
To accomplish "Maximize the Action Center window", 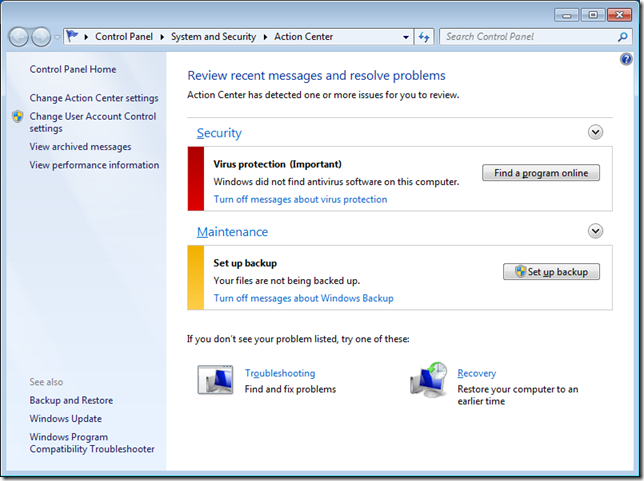I will 593,15.
